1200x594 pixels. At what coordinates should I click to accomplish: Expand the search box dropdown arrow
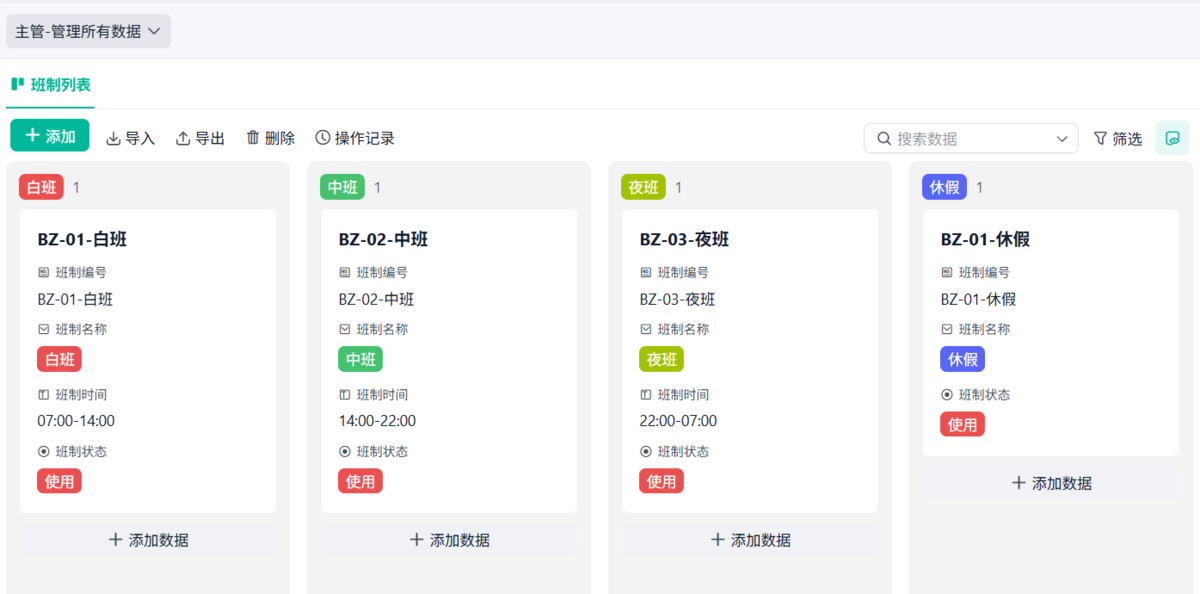coord(1062,138)
